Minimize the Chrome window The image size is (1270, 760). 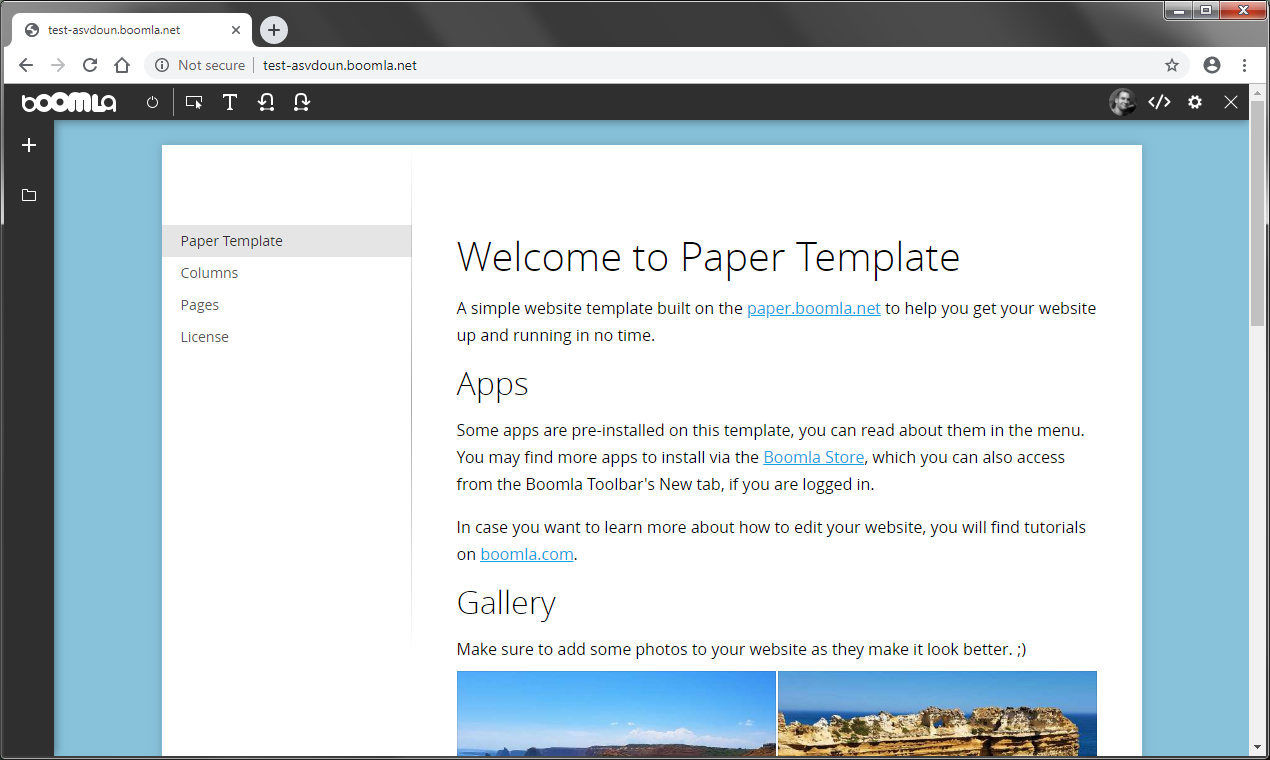[x=1179, y=10]
